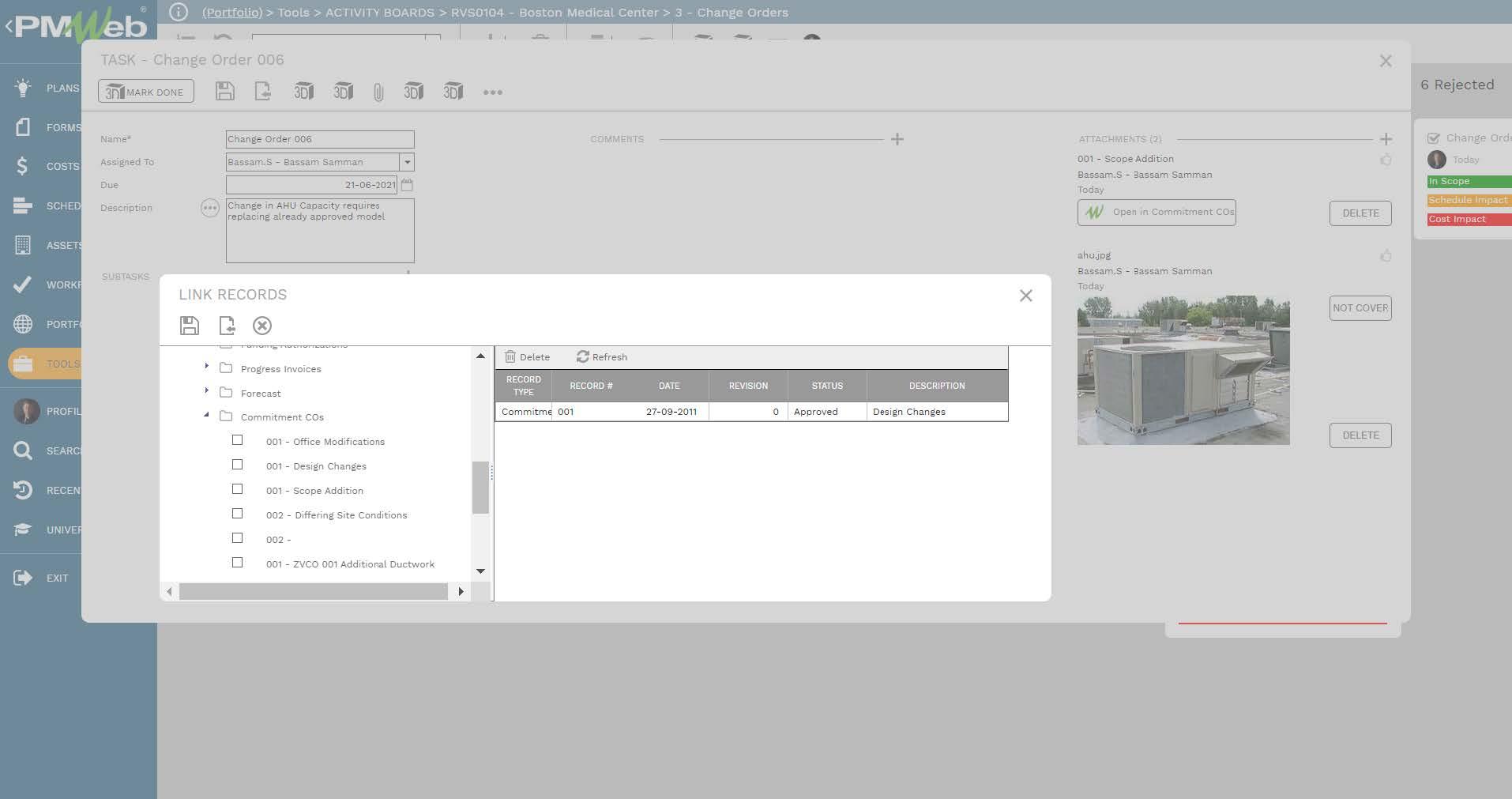This screenshot has width=1512, height=799.
Task: Open the more options ellipsis in task toolbar
Action: tap(492, 92)
